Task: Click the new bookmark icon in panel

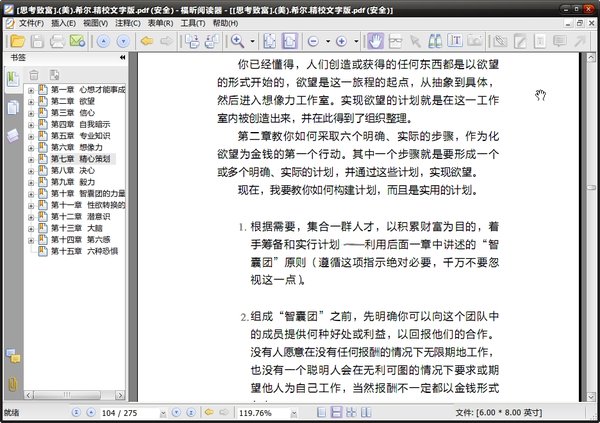Action: (54, 75)
